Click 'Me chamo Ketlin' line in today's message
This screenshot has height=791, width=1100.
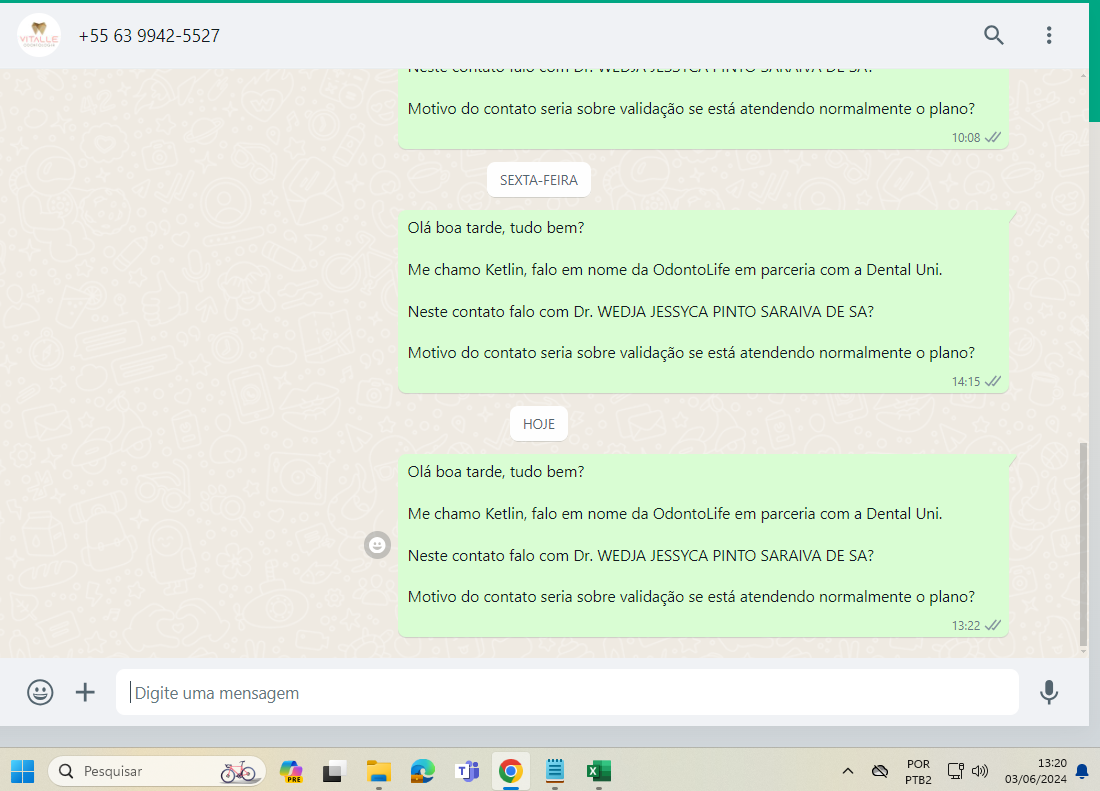pyautogui.click(x=675, y=514)
